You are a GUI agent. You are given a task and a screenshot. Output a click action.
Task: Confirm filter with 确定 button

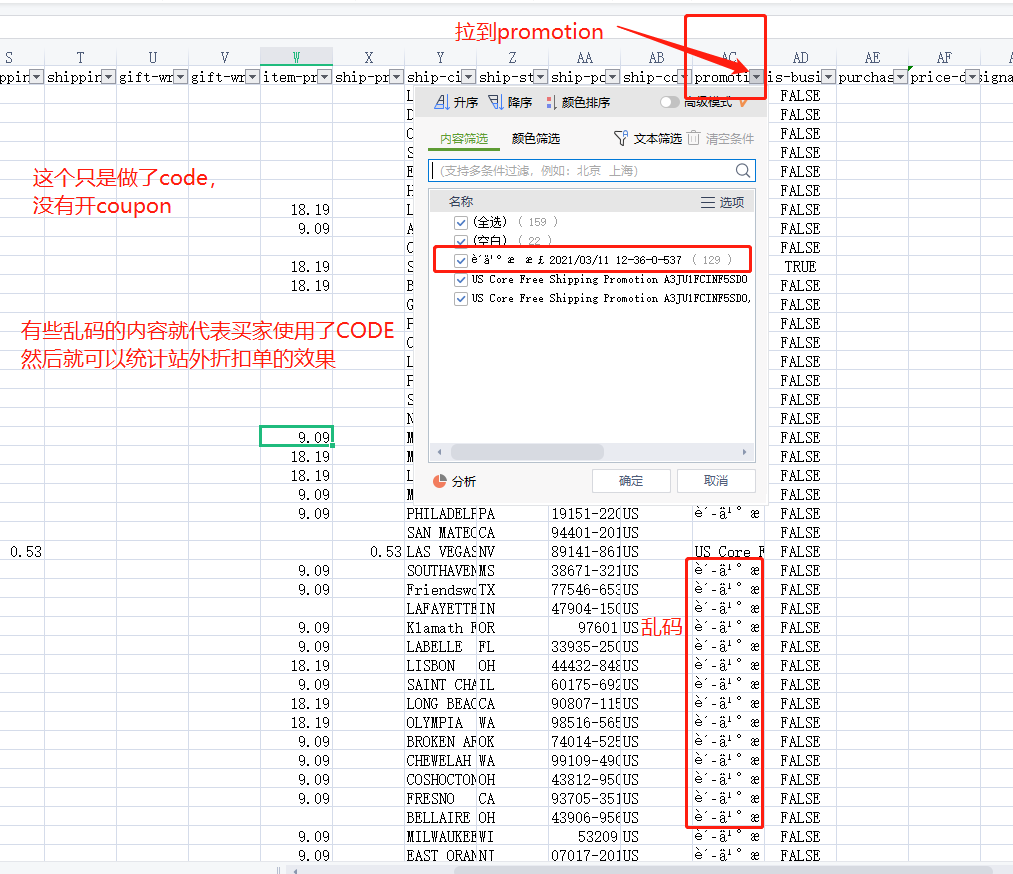[x=631, y=481]
